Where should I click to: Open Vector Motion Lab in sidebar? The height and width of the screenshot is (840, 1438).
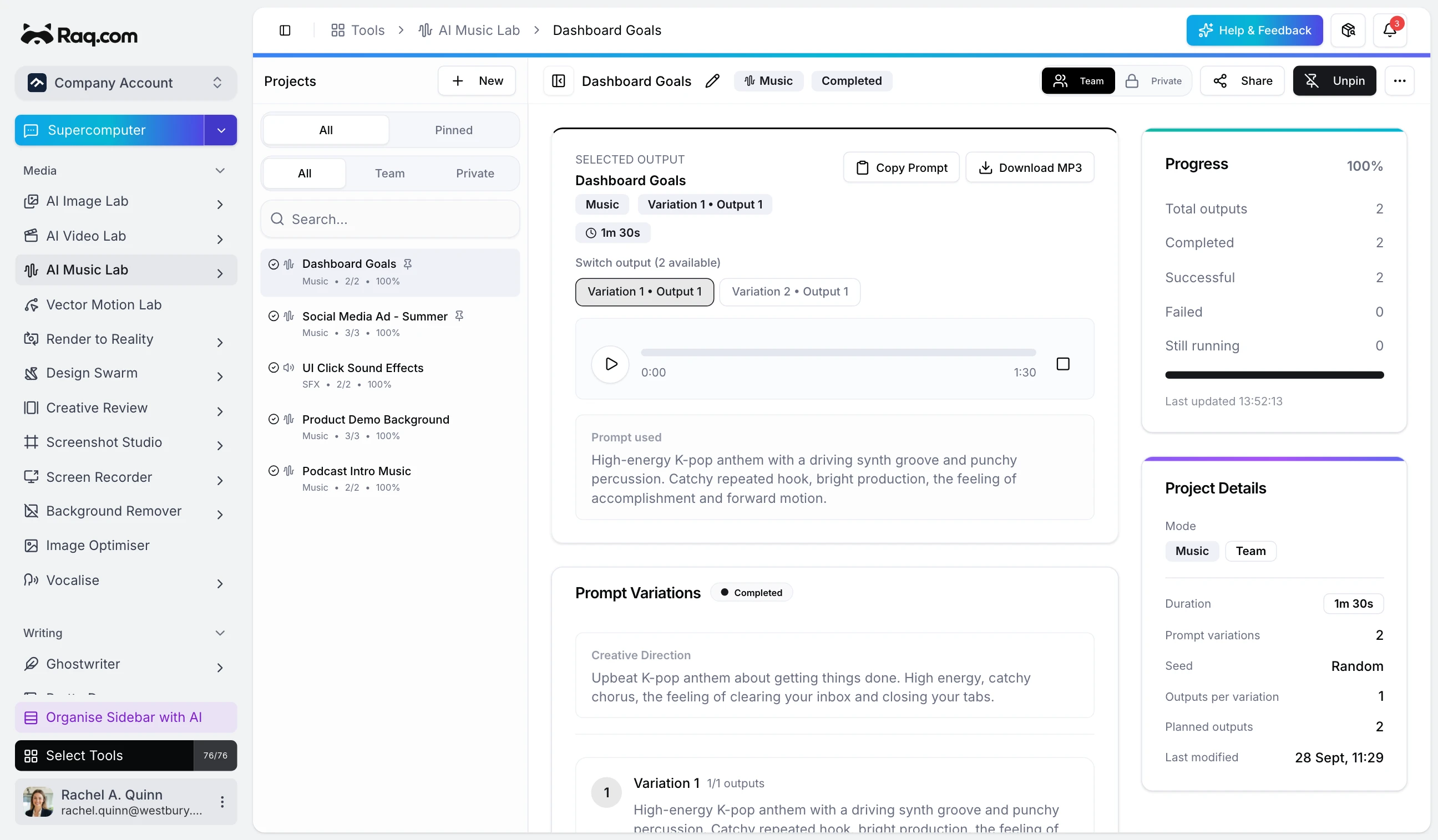[125, 304]
